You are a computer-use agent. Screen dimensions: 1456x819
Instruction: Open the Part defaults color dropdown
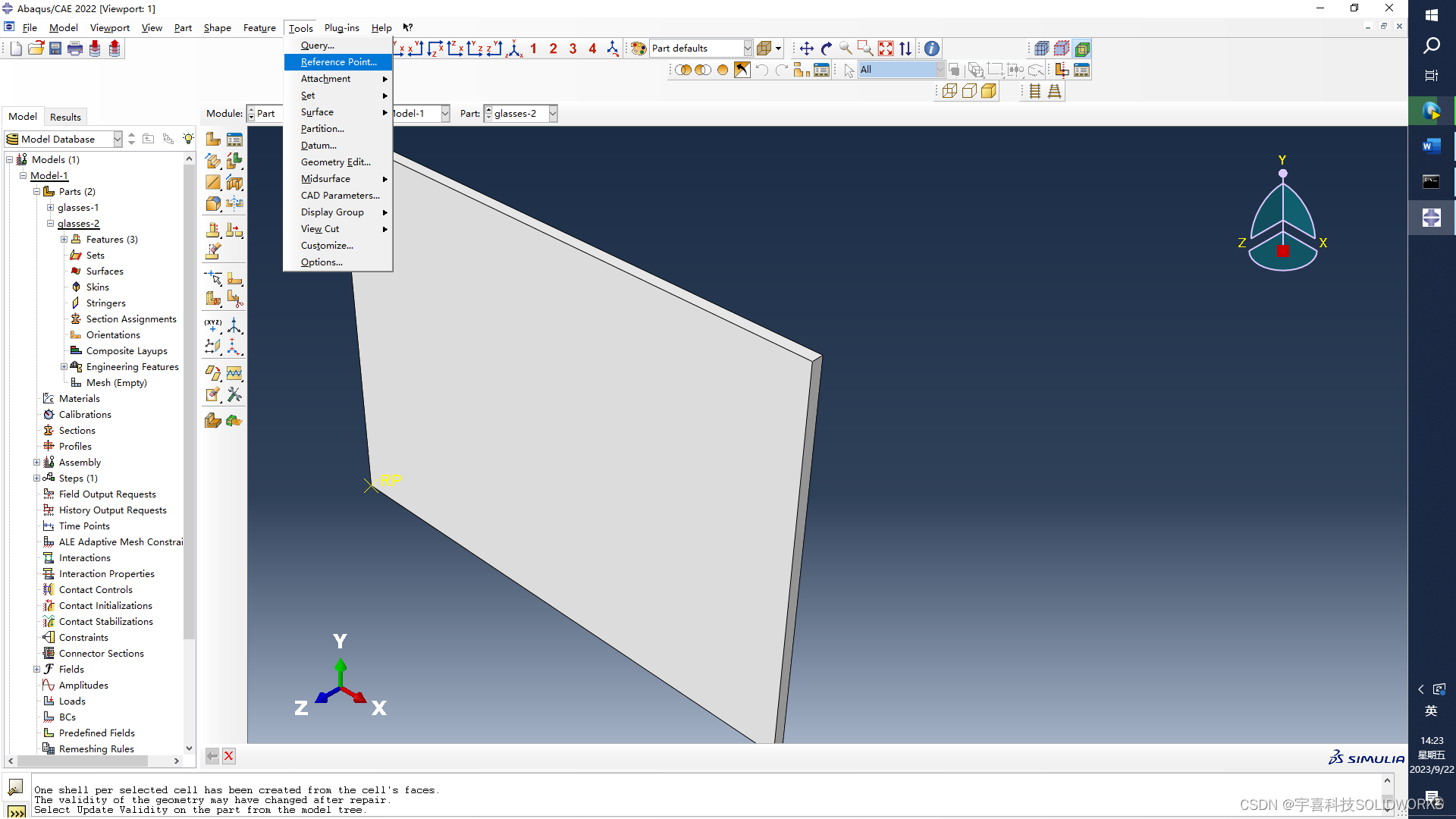tap(747, 49)
